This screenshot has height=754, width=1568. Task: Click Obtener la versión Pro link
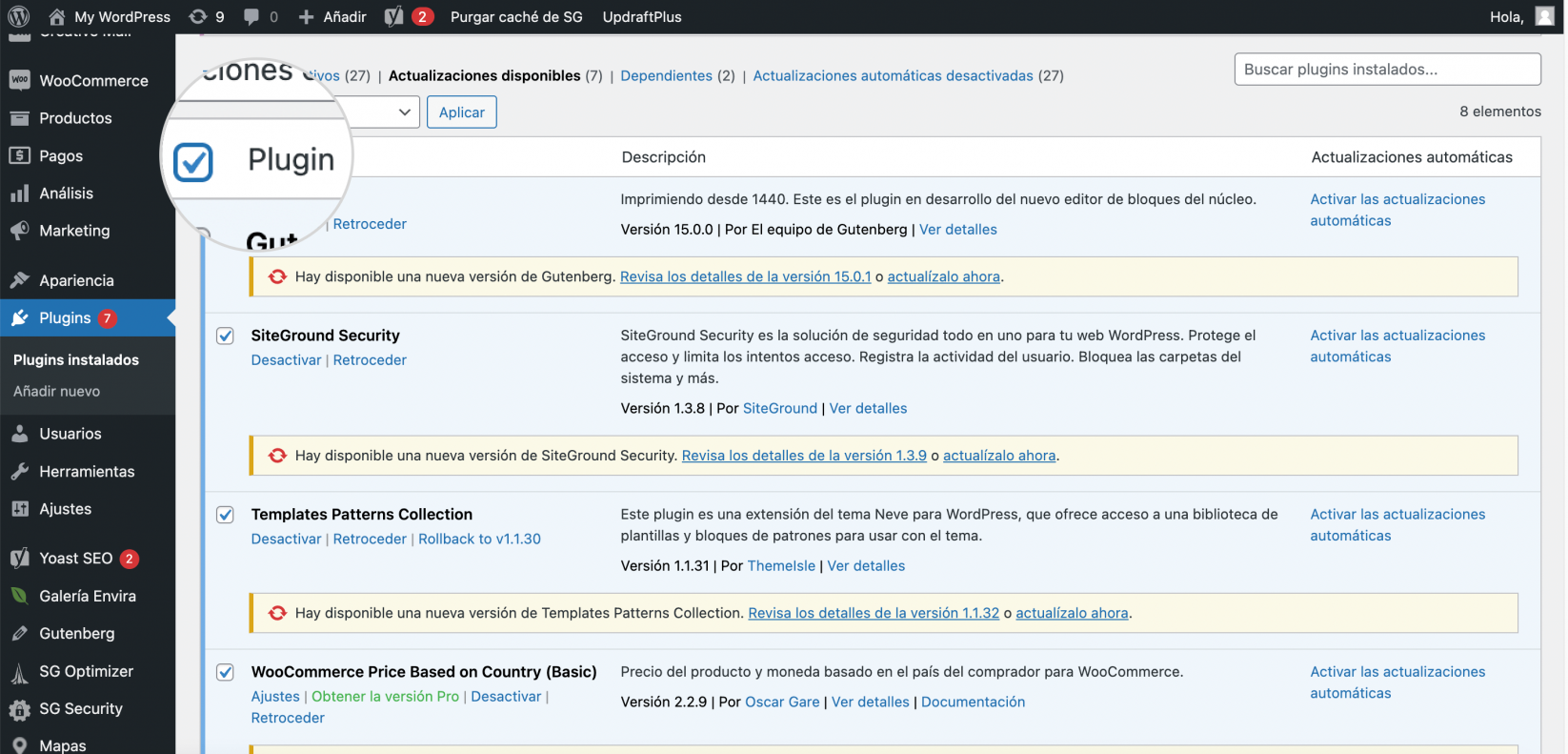pos(385,697)
